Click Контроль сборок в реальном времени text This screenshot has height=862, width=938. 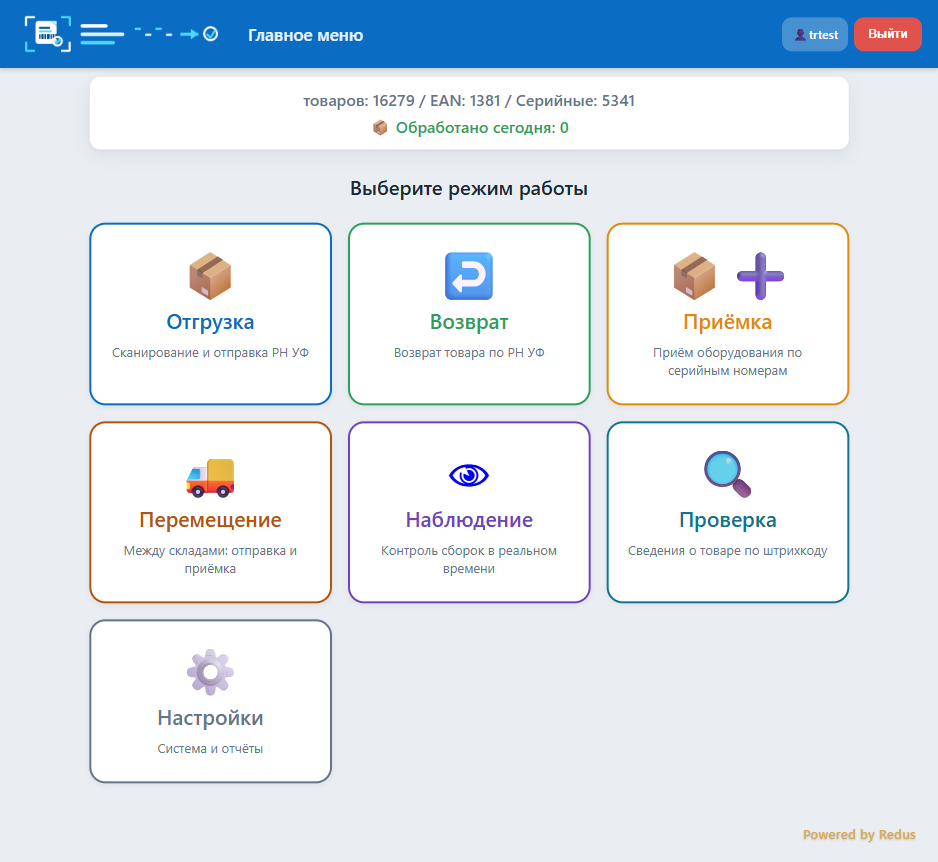tap(469, 559)
